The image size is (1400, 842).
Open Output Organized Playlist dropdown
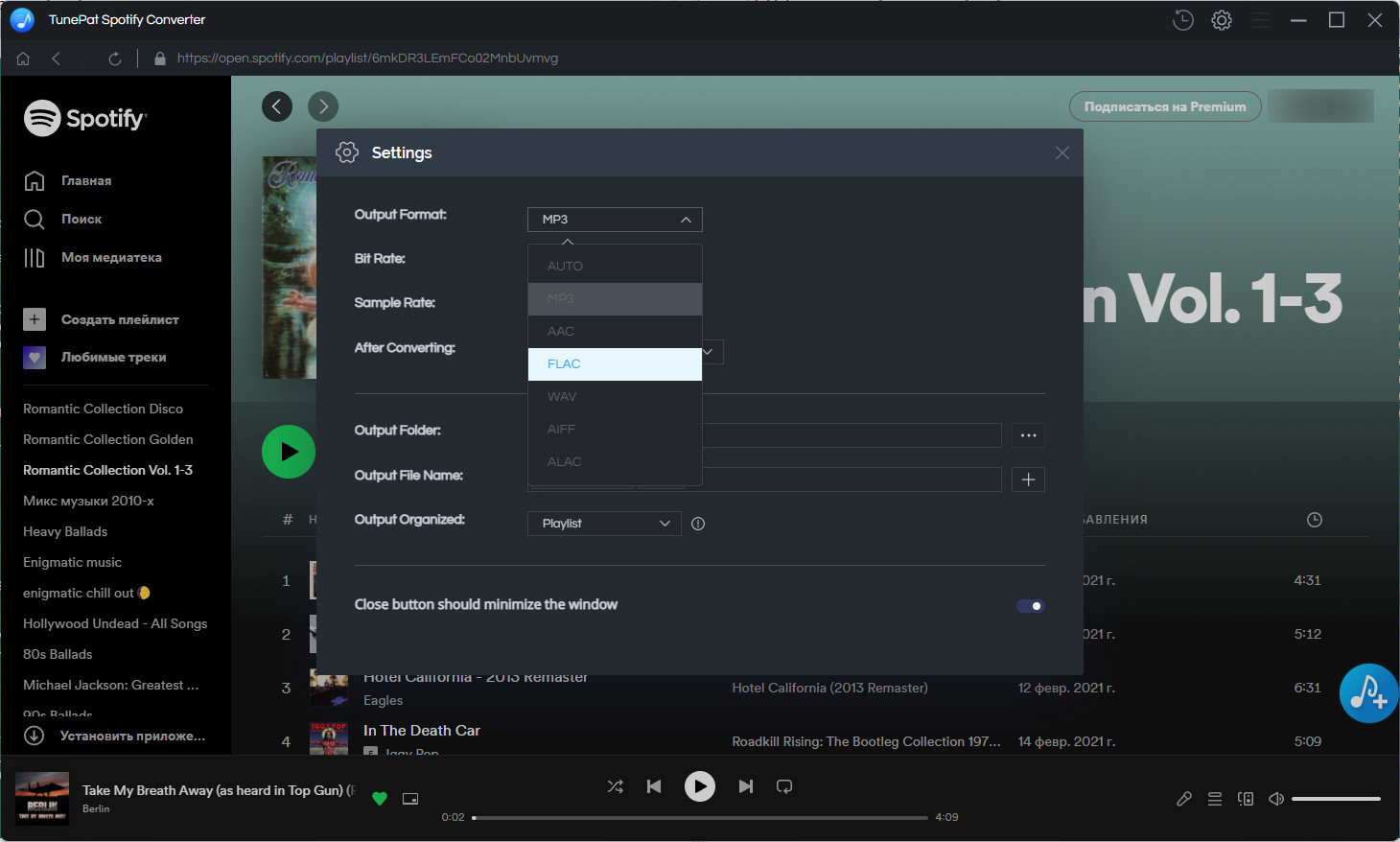(x=604, y=524)
